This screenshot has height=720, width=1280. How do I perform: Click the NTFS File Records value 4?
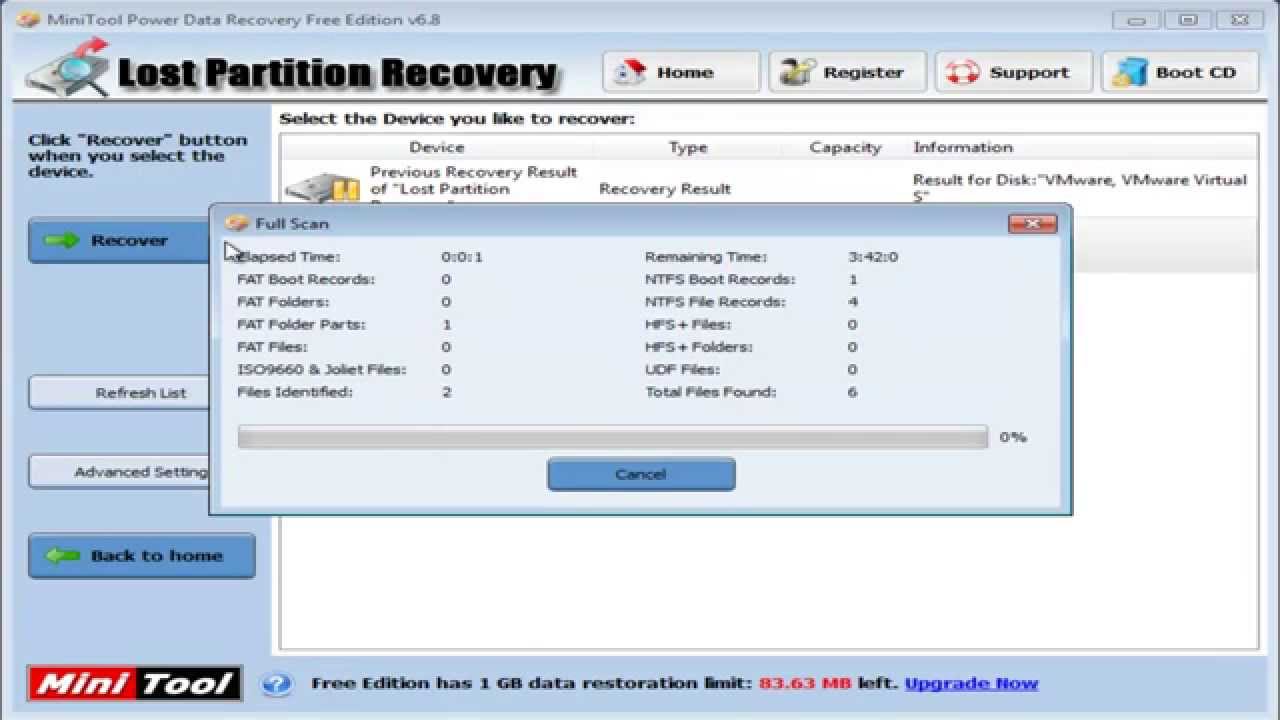coord(853,302)
